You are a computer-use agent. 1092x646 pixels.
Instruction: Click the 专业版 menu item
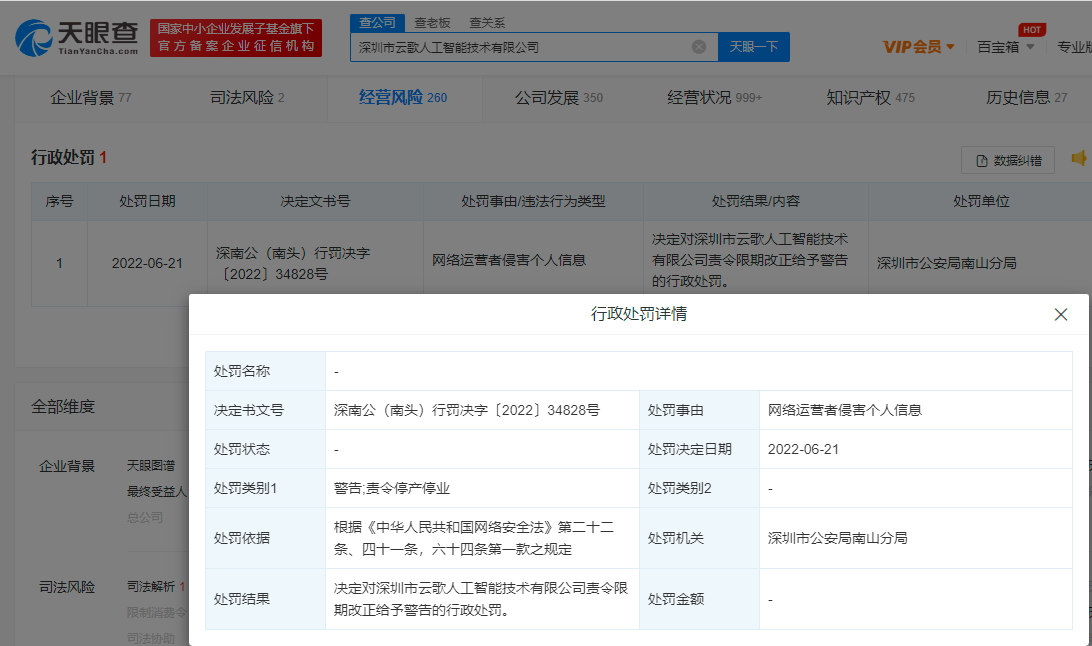point(1075,47)
